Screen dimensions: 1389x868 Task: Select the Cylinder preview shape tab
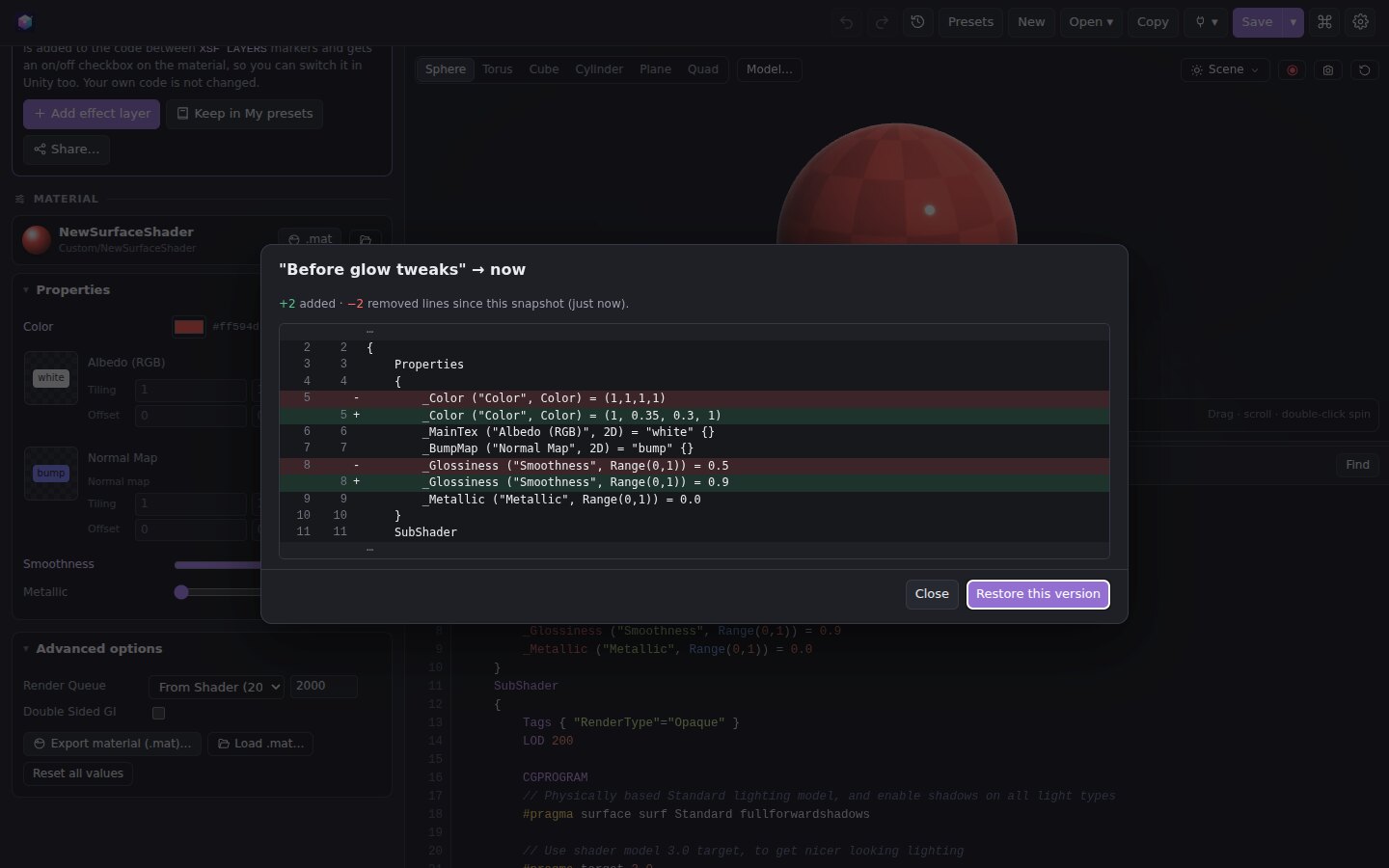click(x=599, y=69)
